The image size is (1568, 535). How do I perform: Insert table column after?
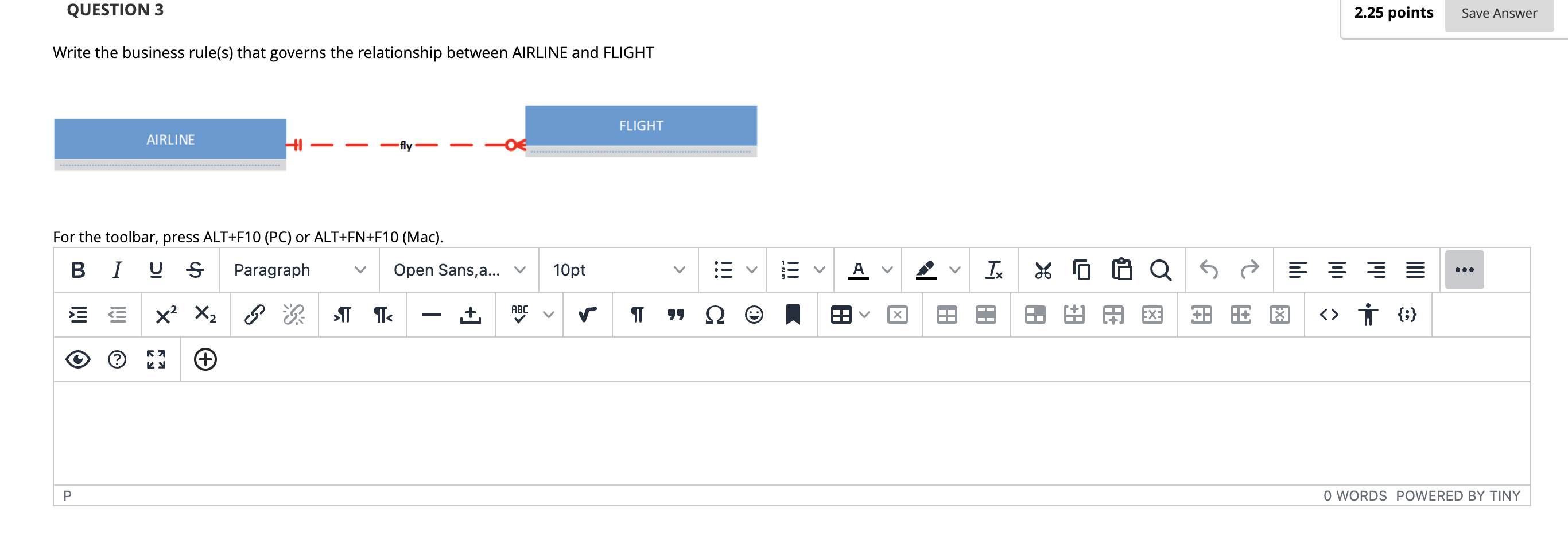(1240, 315)
